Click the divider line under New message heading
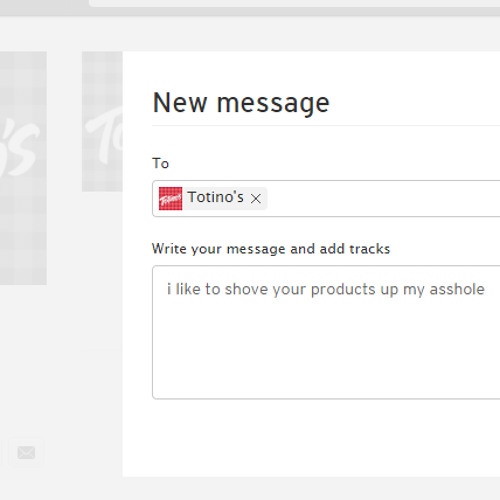500x500 pixels. [326, 126]
